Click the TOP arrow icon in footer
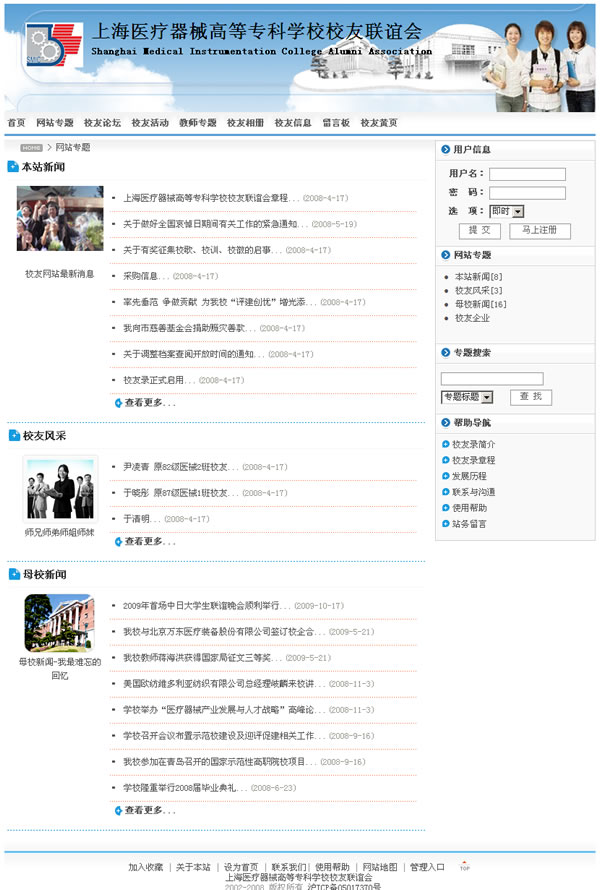600x890 pixels. [464, 866]
